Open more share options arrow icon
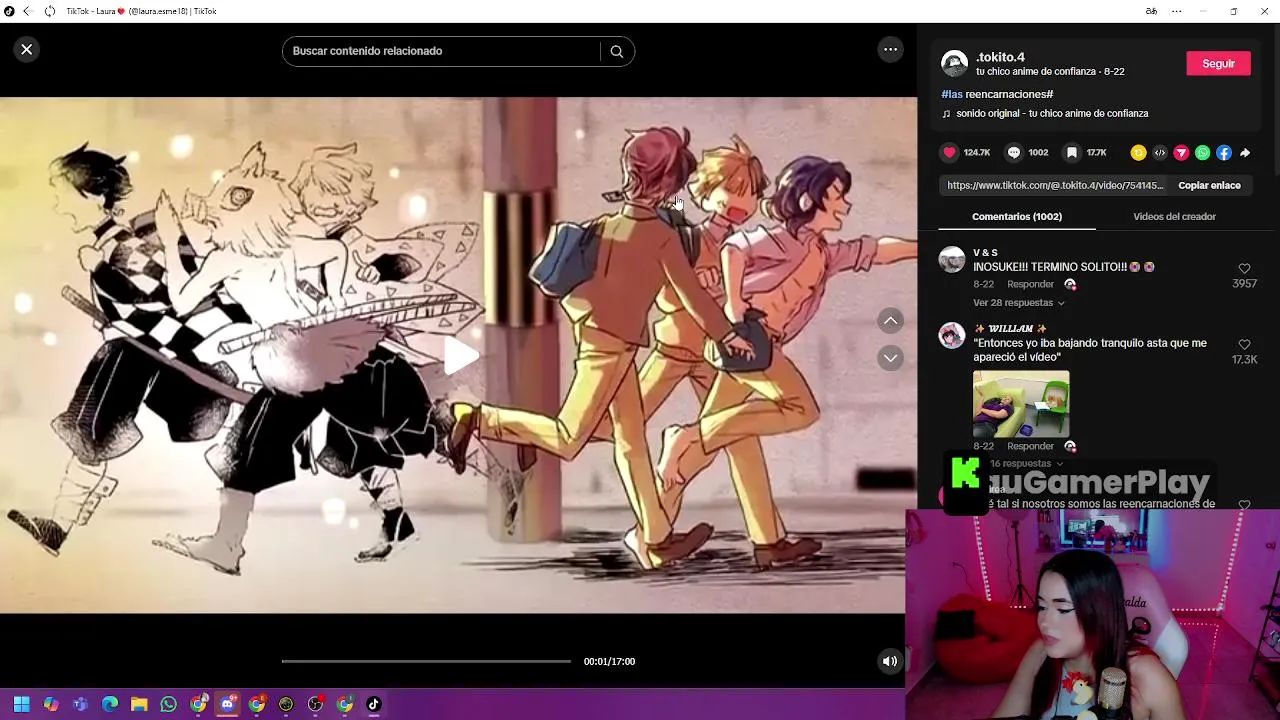 coord(1245,153)
